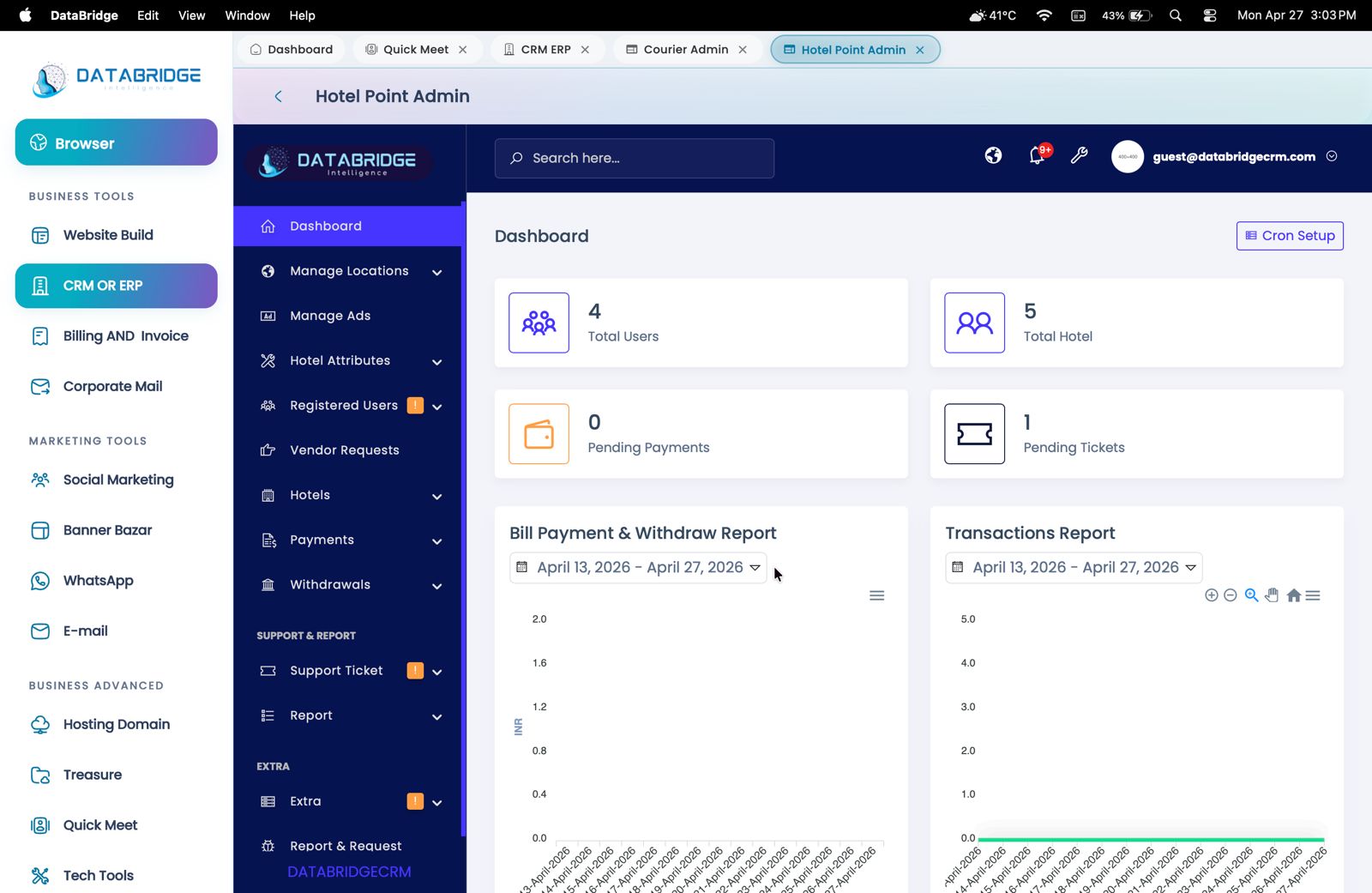Open Billing AND Invoice
The height and width of the screenshot is (893, 1372).
point(116,336)
